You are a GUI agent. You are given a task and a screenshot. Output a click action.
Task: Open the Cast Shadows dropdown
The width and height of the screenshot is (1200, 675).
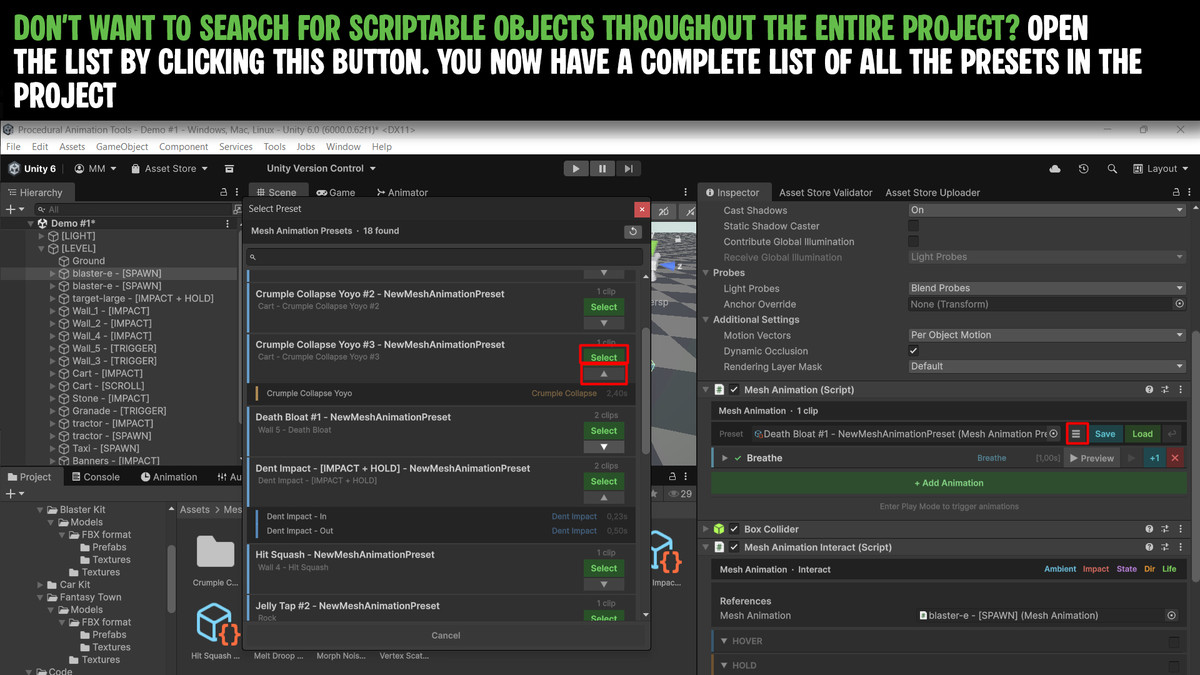[1046, 210]
